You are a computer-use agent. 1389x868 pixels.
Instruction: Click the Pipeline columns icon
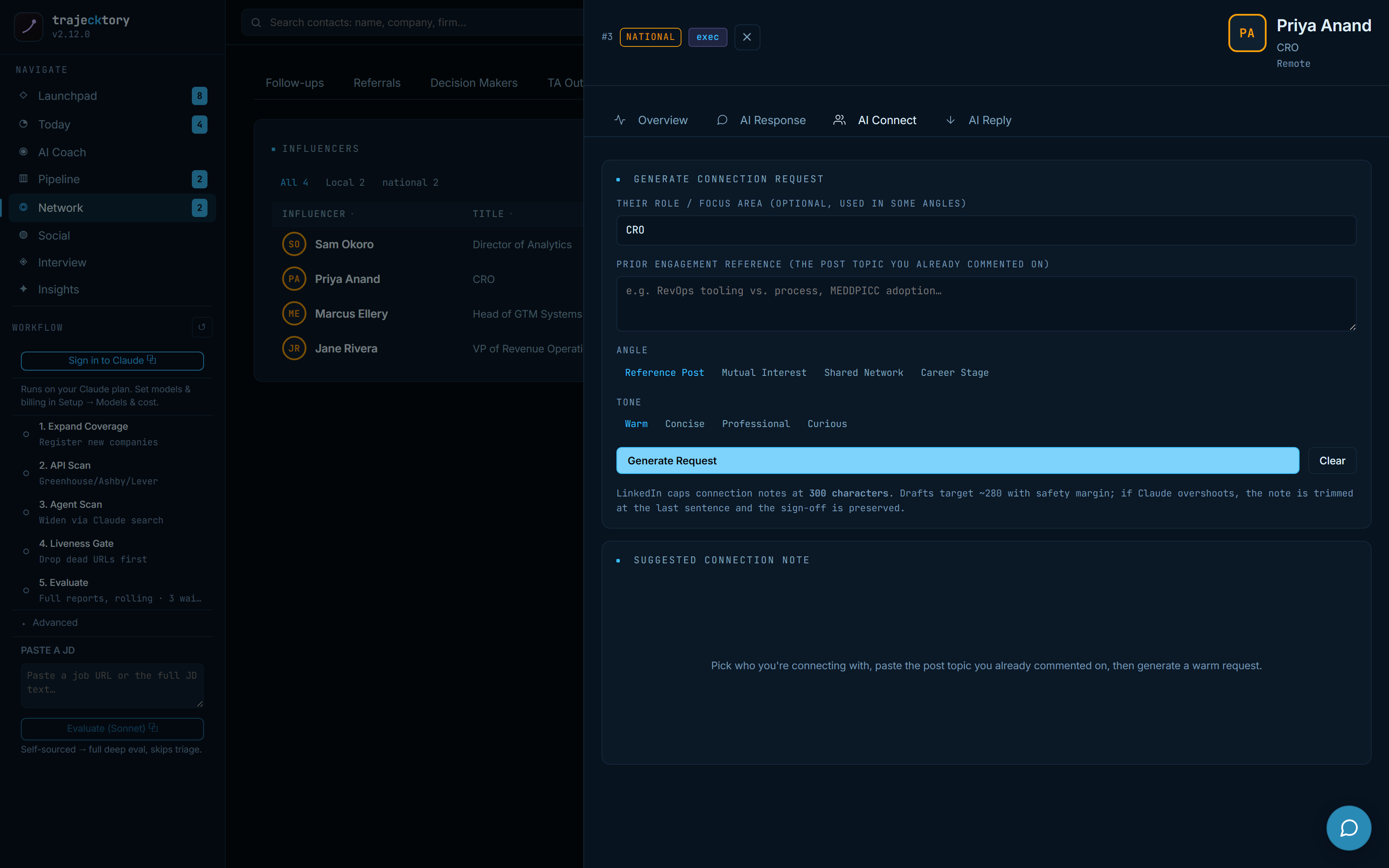pyautogui.click(x=23, y=178)
